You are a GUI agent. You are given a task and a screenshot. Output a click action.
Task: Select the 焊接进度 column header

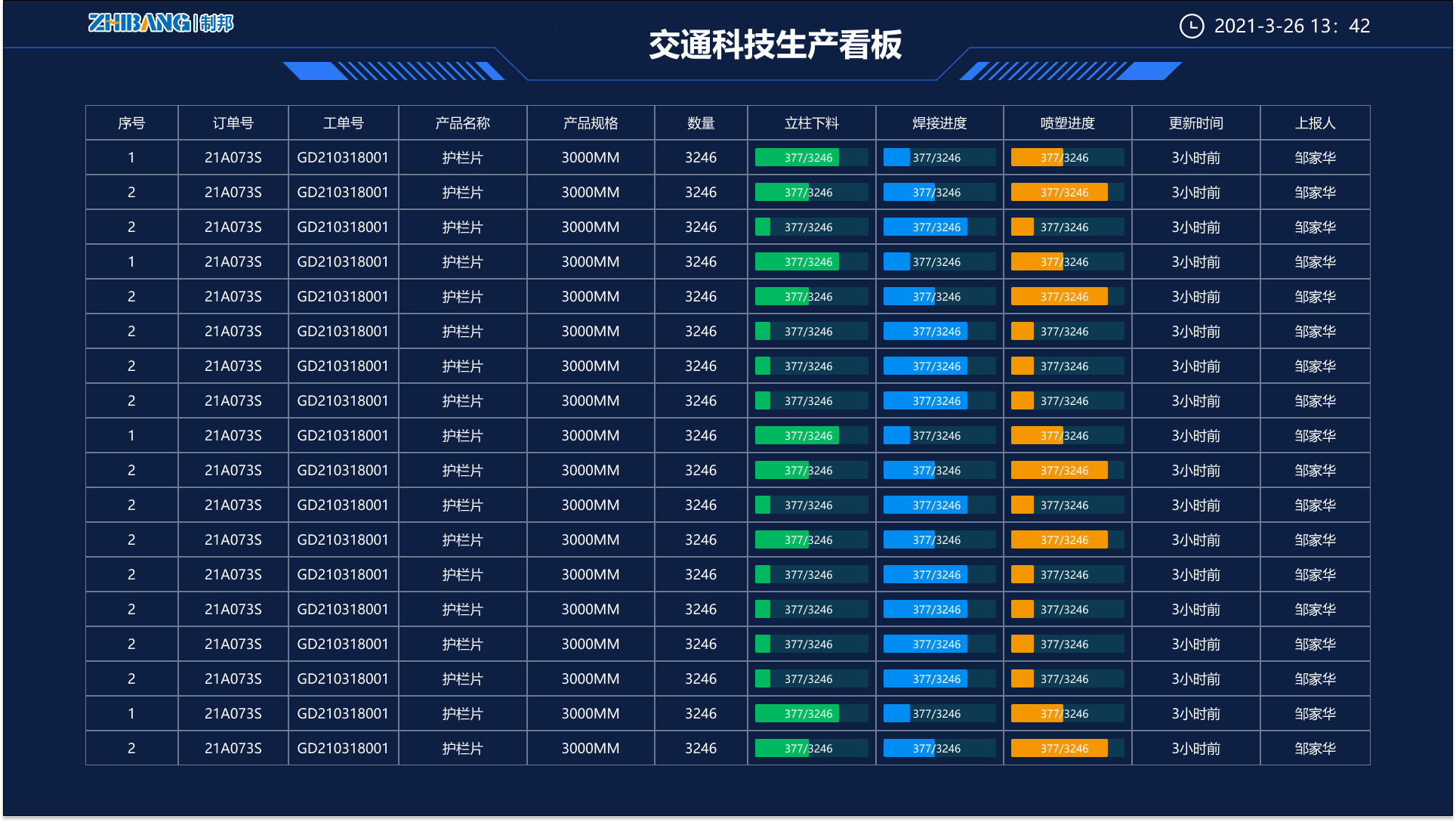coord(939,123)
